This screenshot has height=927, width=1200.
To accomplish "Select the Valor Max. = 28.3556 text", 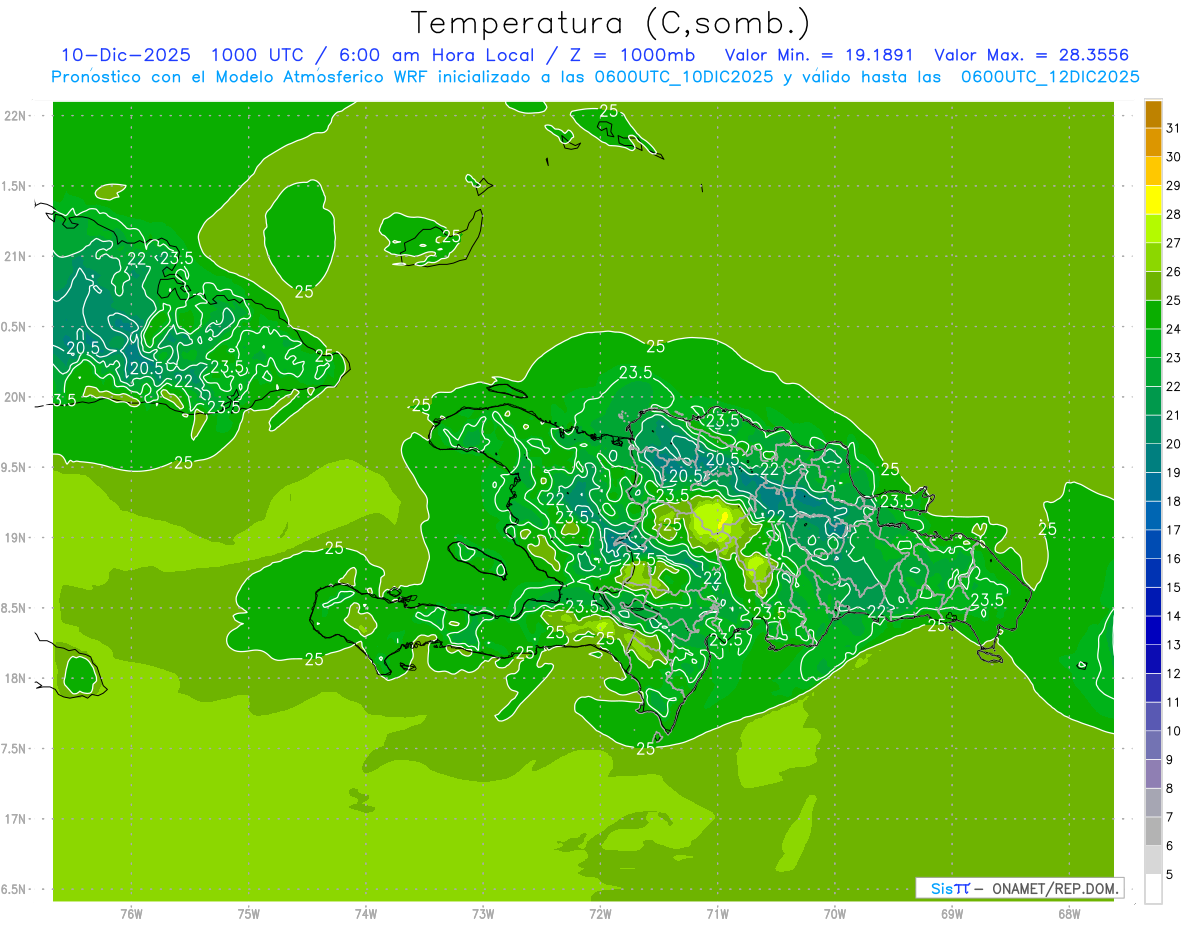I will (x=1031, y=55).
